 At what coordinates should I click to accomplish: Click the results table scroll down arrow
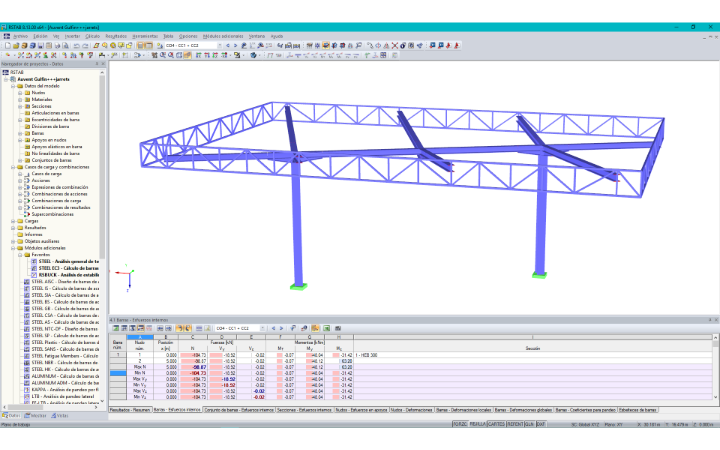[x=715, y=397]
